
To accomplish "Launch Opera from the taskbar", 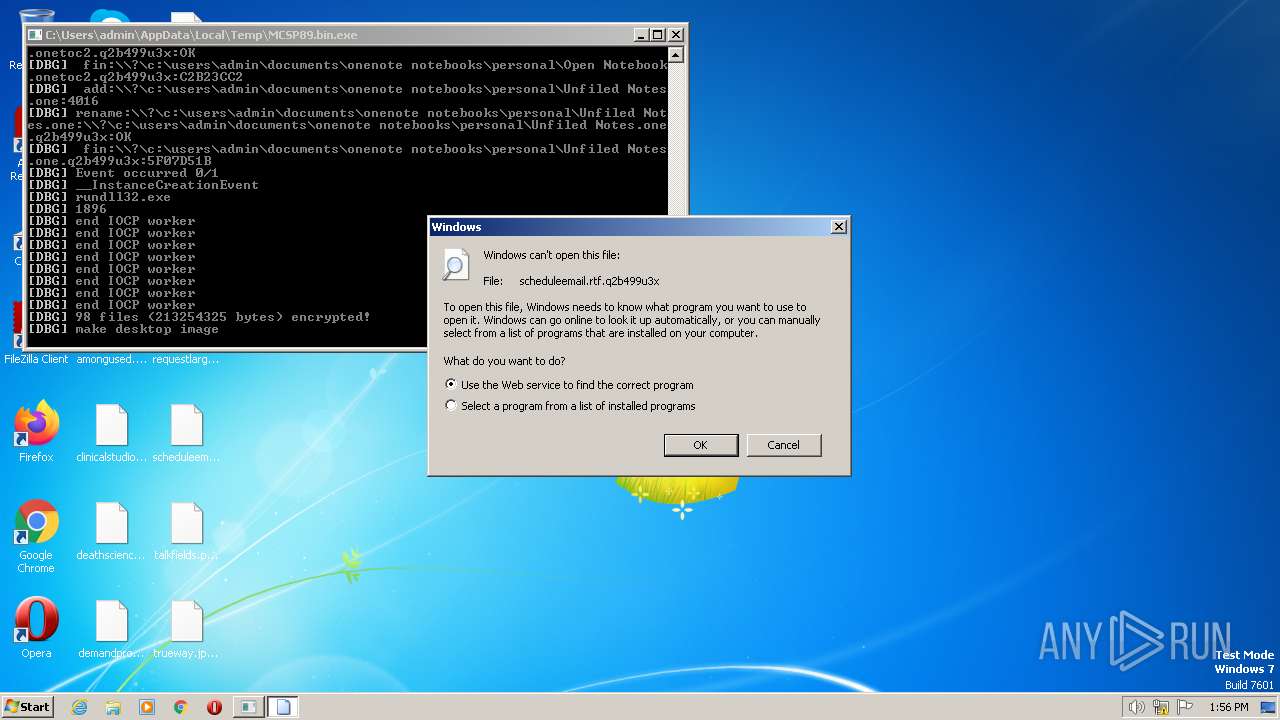I will [x=214, y=707].
